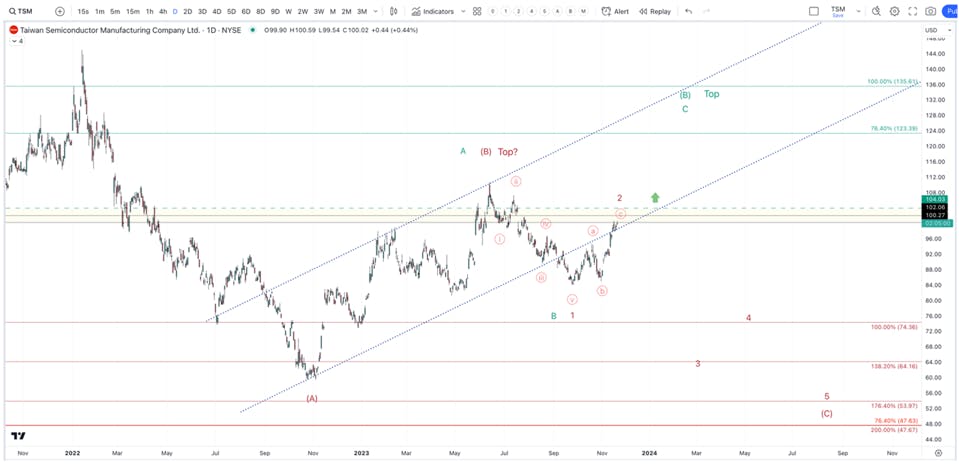Switch to the 3M timeframe
The image size is (959, 464).
(362, 11)
